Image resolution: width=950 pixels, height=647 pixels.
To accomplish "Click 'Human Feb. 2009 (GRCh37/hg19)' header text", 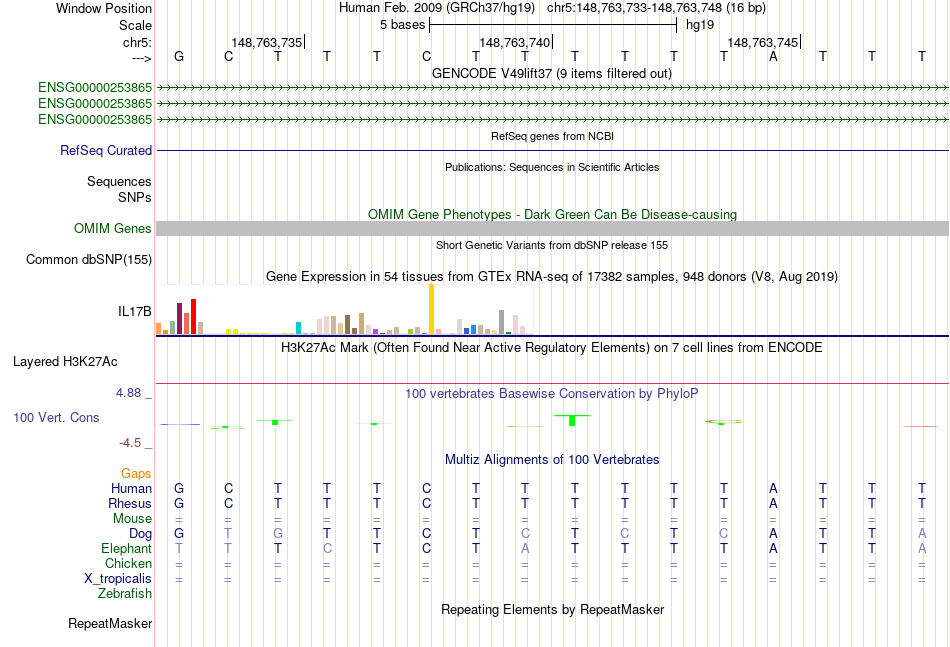I will pos(437,8).
